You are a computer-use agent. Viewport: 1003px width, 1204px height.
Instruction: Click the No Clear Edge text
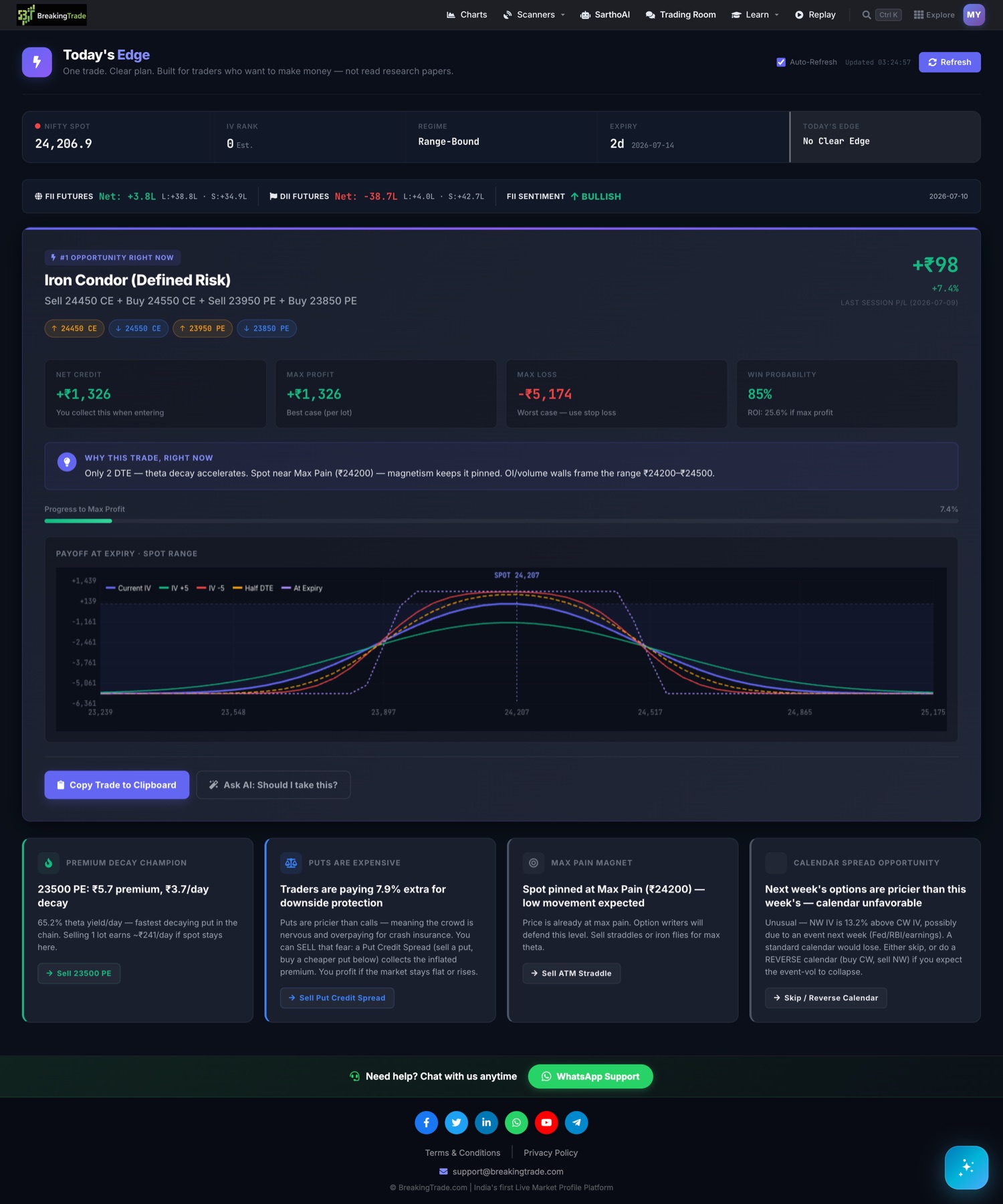pyautogui.click(x=837, y=141)
